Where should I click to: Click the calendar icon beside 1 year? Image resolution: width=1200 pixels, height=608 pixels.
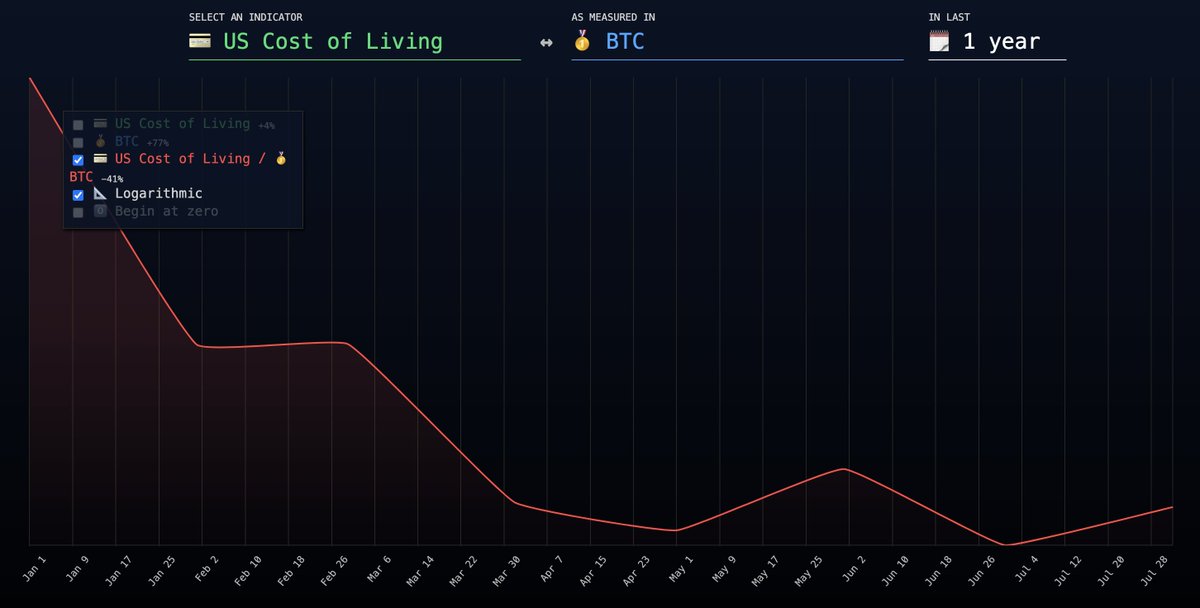[x=939, y=41]
